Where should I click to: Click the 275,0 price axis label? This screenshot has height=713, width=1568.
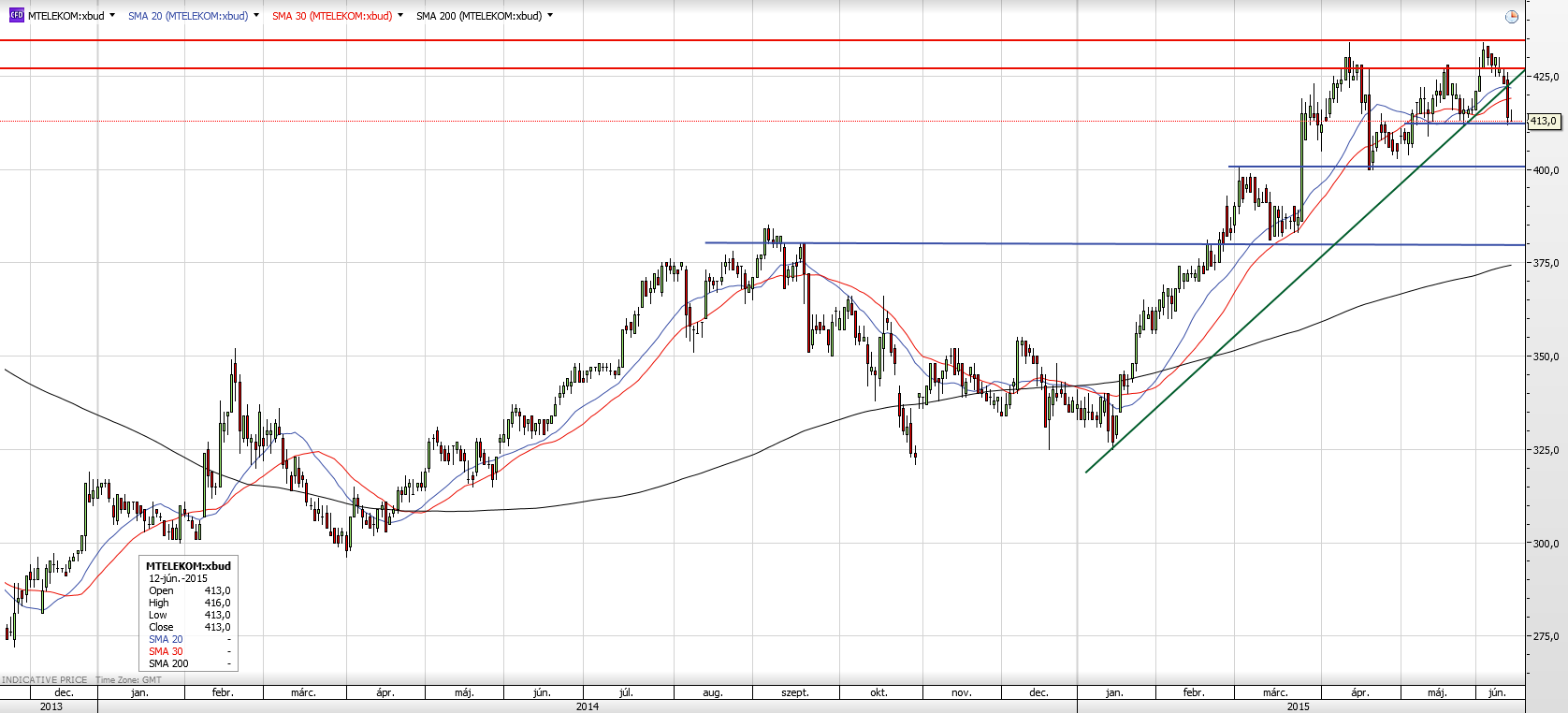click(1546, 636)
